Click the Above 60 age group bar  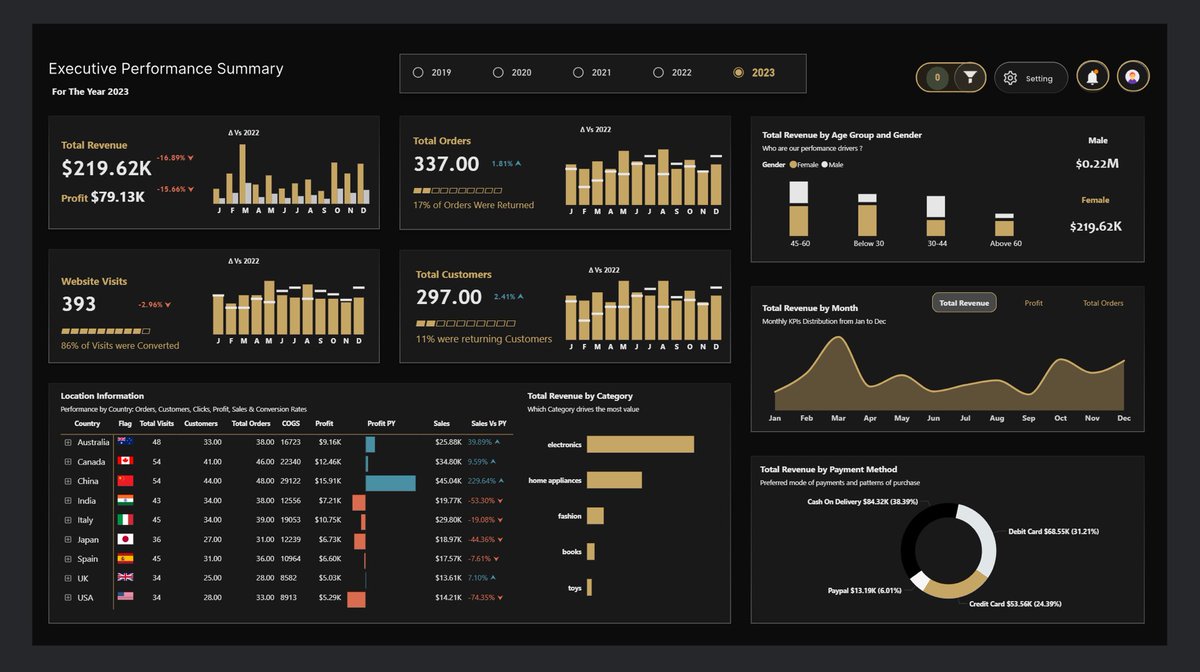pyautogui.click(x=1004, y=225)
